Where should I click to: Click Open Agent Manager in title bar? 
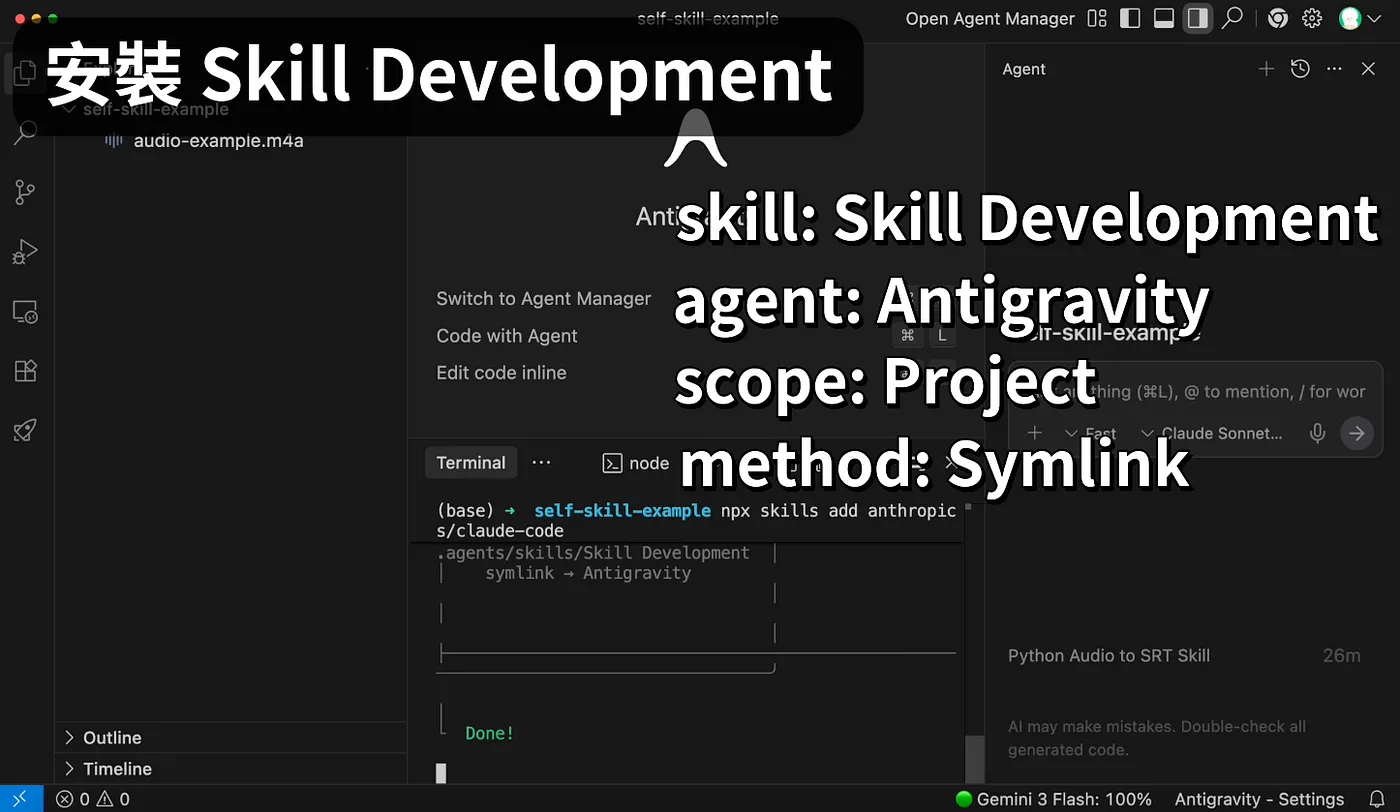pos(990,18)
